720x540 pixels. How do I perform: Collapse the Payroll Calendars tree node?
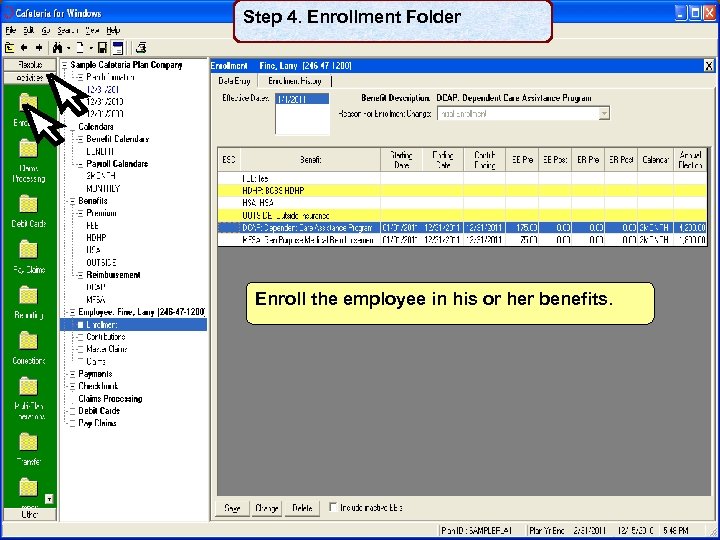[80, 164]
